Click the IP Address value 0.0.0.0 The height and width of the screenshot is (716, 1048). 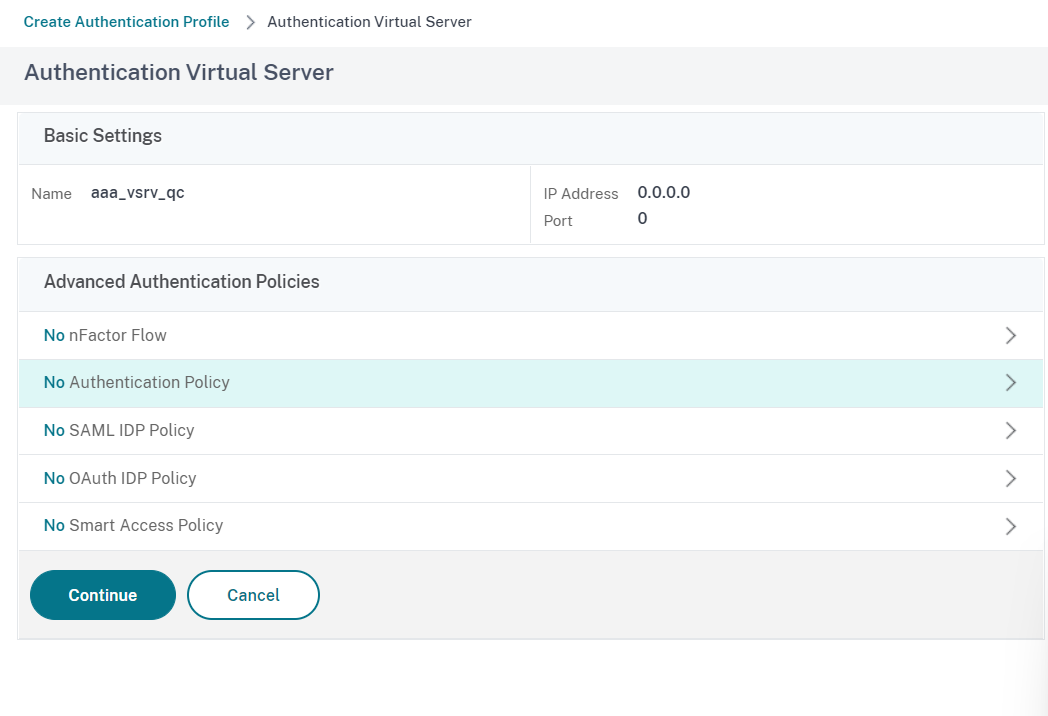tap(663, 192)
